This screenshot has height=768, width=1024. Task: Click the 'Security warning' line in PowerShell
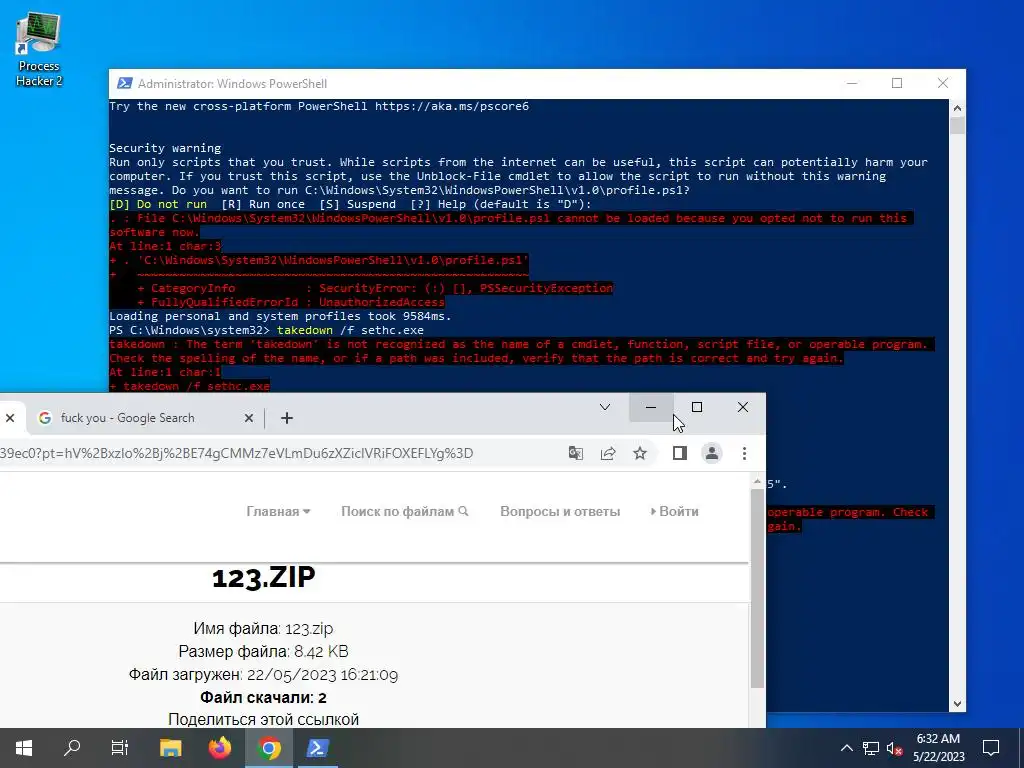(165, 148)
